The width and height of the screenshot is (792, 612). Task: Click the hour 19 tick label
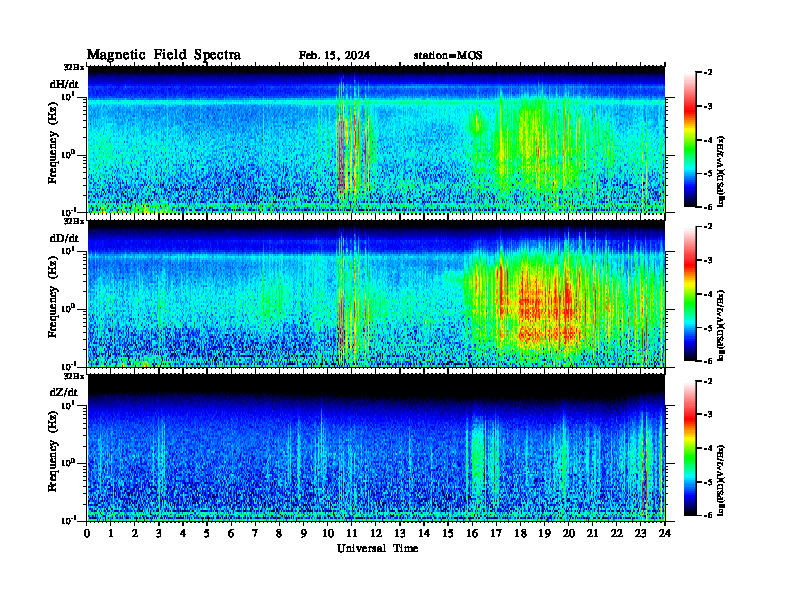[544, 533]
